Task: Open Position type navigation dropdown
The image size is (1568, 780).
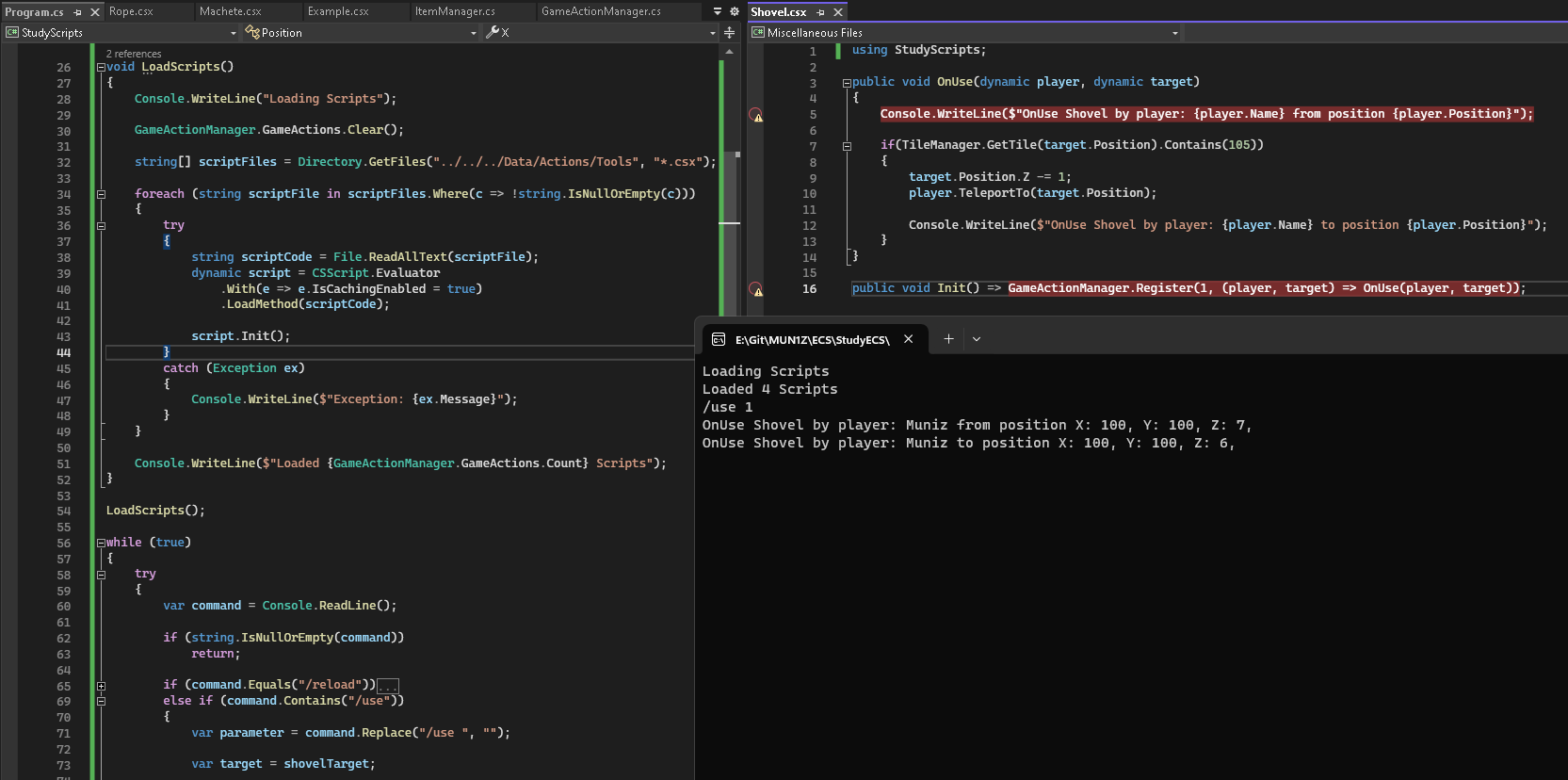Action: pos(362,33)
